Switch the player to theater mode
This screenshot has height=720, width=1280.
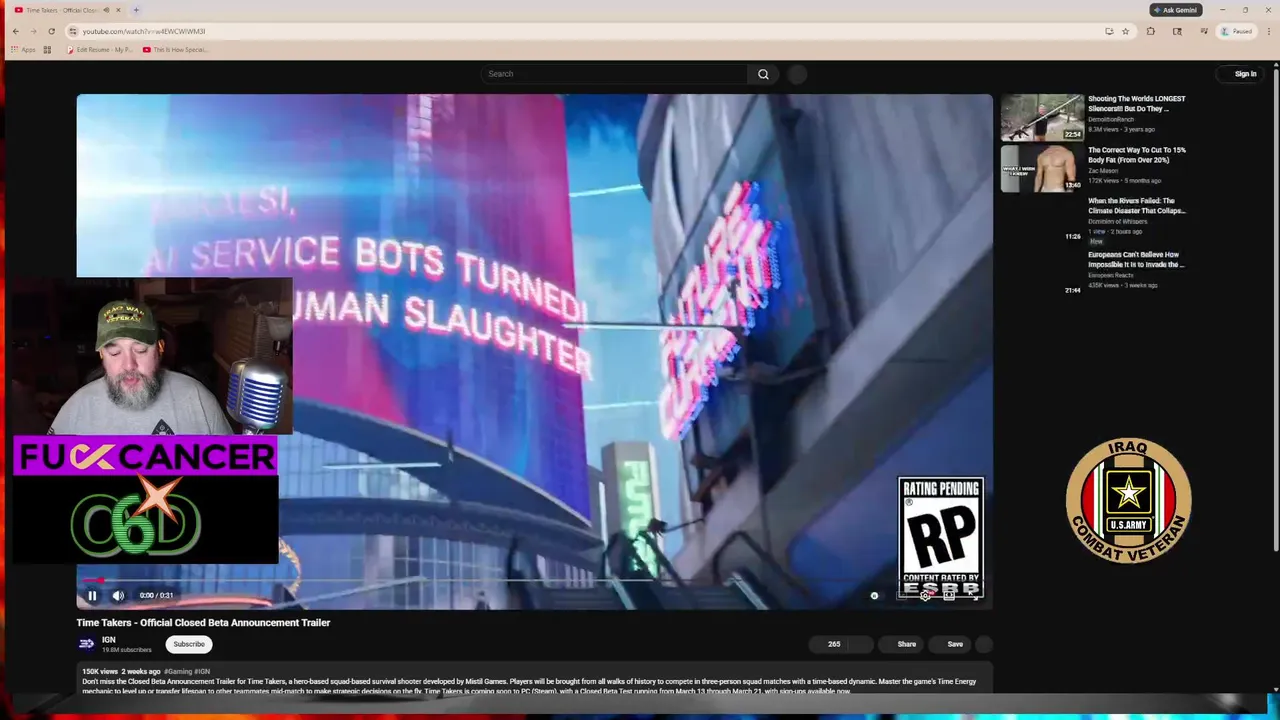(x=949, y=595)
